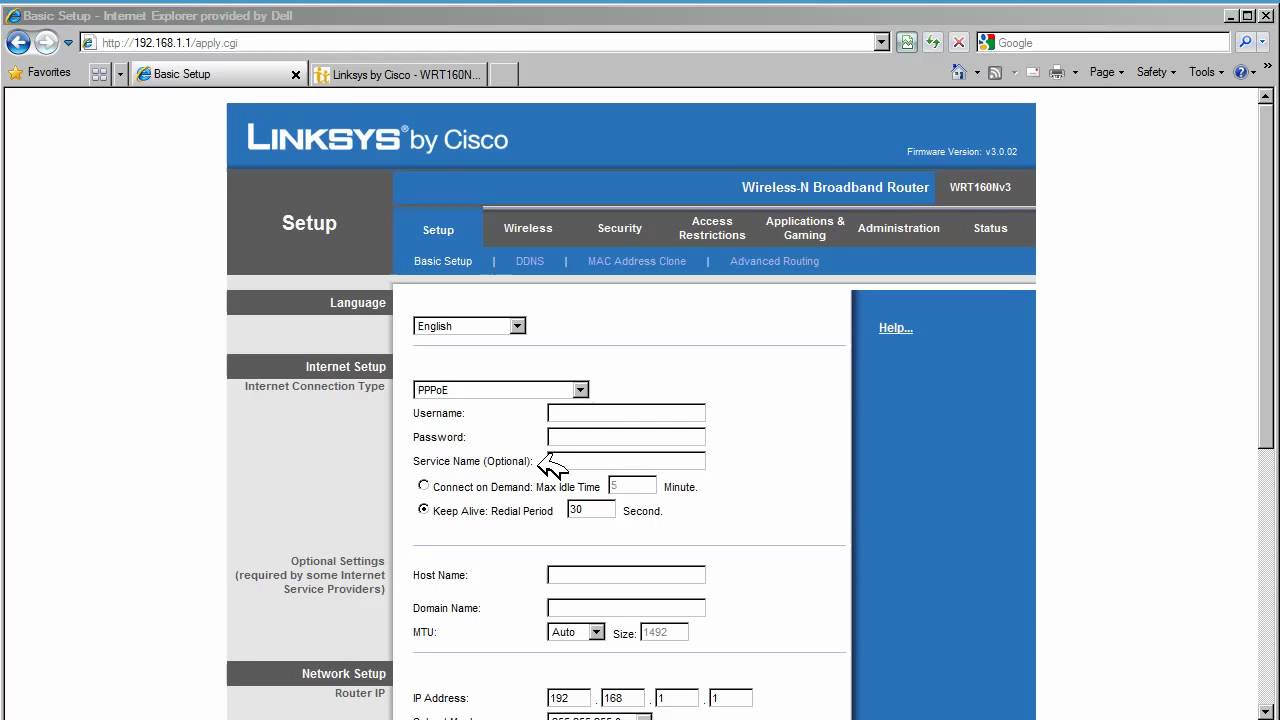The width and height of the screenshot is (1280, 720).
Task: Click the Help... link
Action: point(896,328)
